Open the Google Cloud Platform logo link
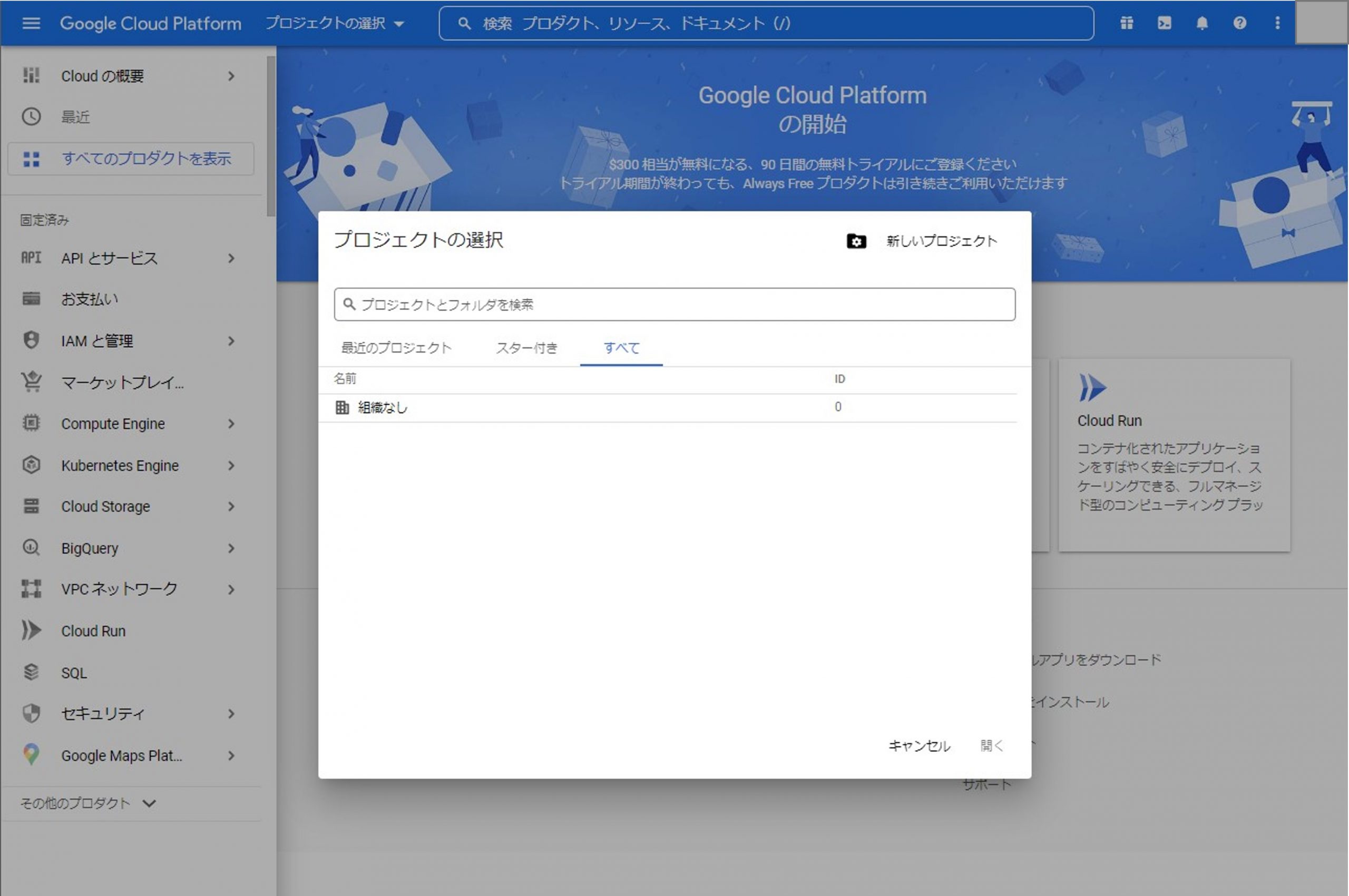The width and height of the screenshot is (1349, 896). pyautogui.click(x=151, y=23)
